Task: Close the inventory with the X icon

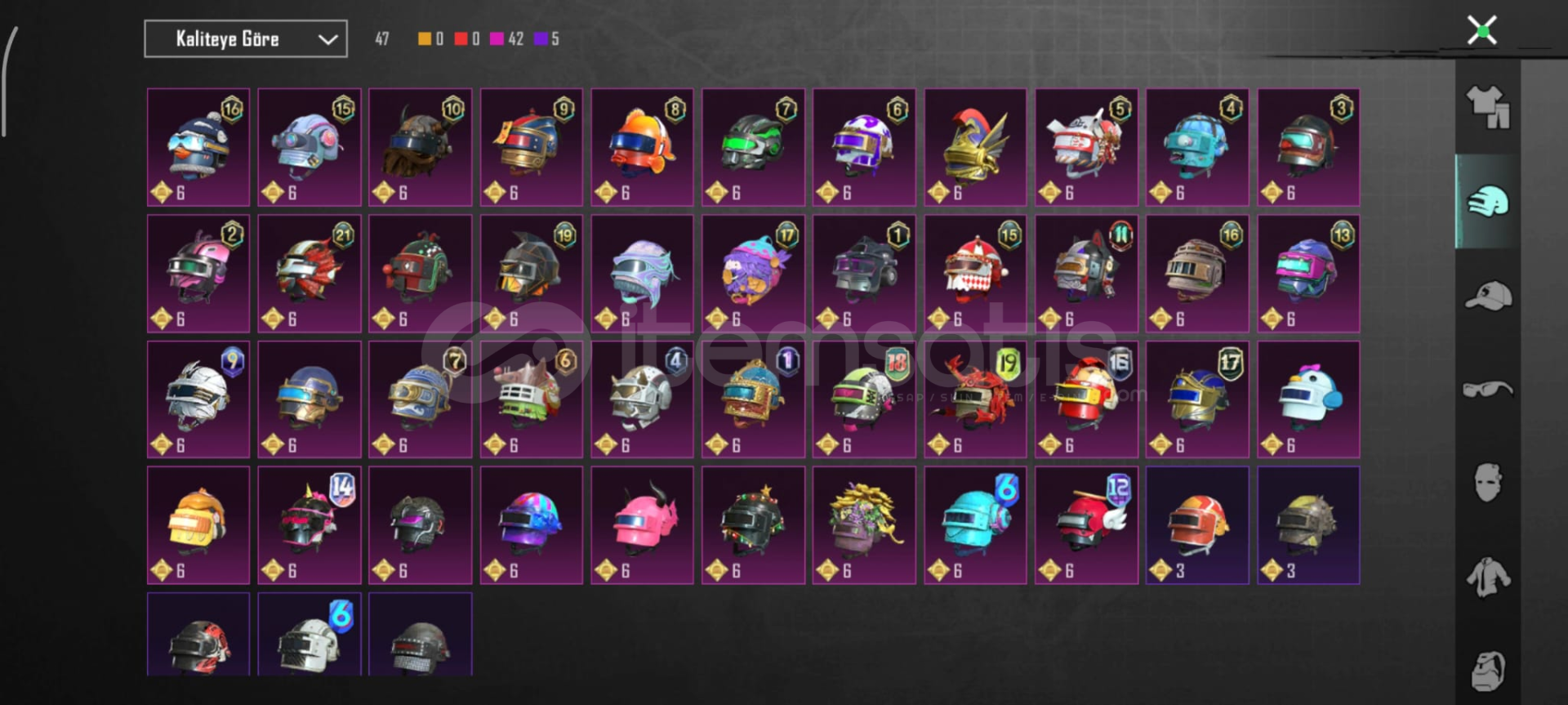Action: 1481,31
